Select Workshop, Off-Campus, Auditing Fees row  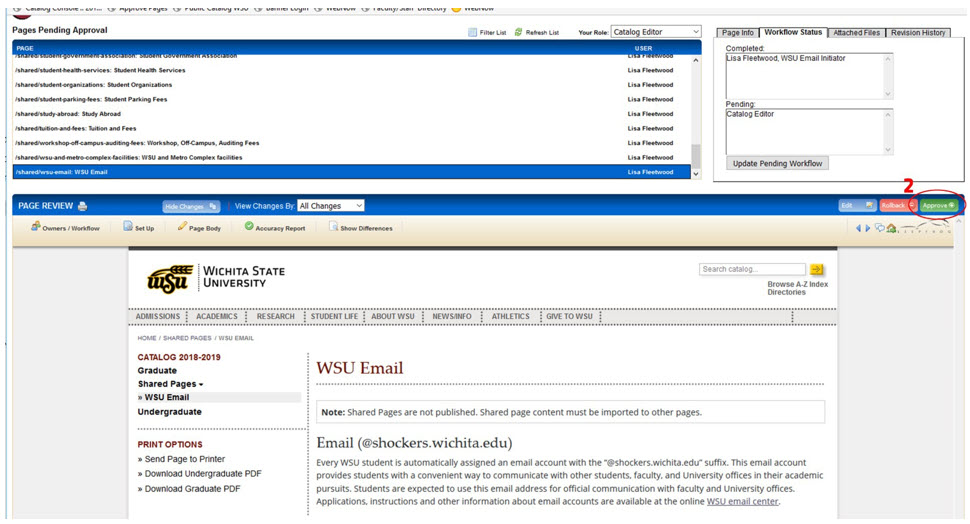pos(351,143)
